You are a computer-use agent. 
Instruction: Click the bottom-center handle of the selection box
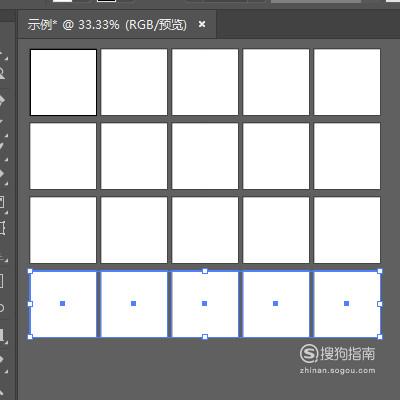(x=205, y=337)
